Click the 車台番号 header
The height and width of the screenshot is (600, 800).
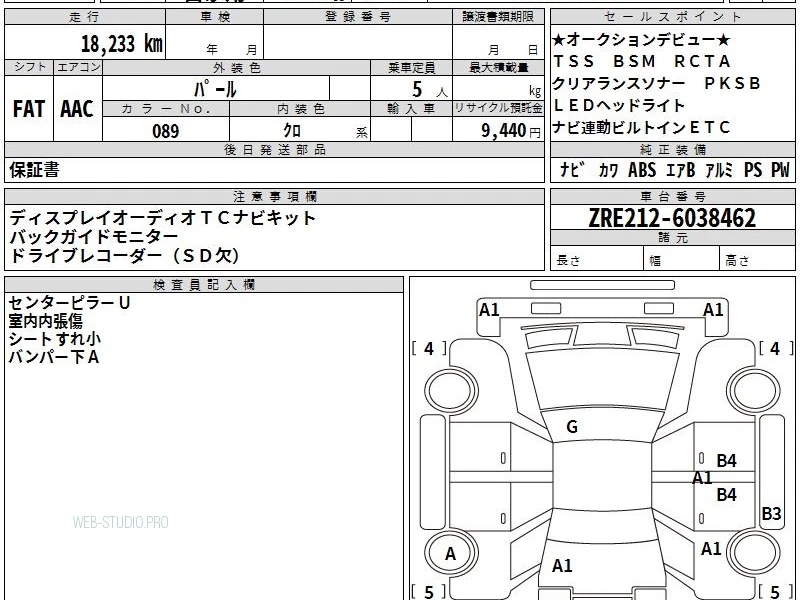click(672, 196)
